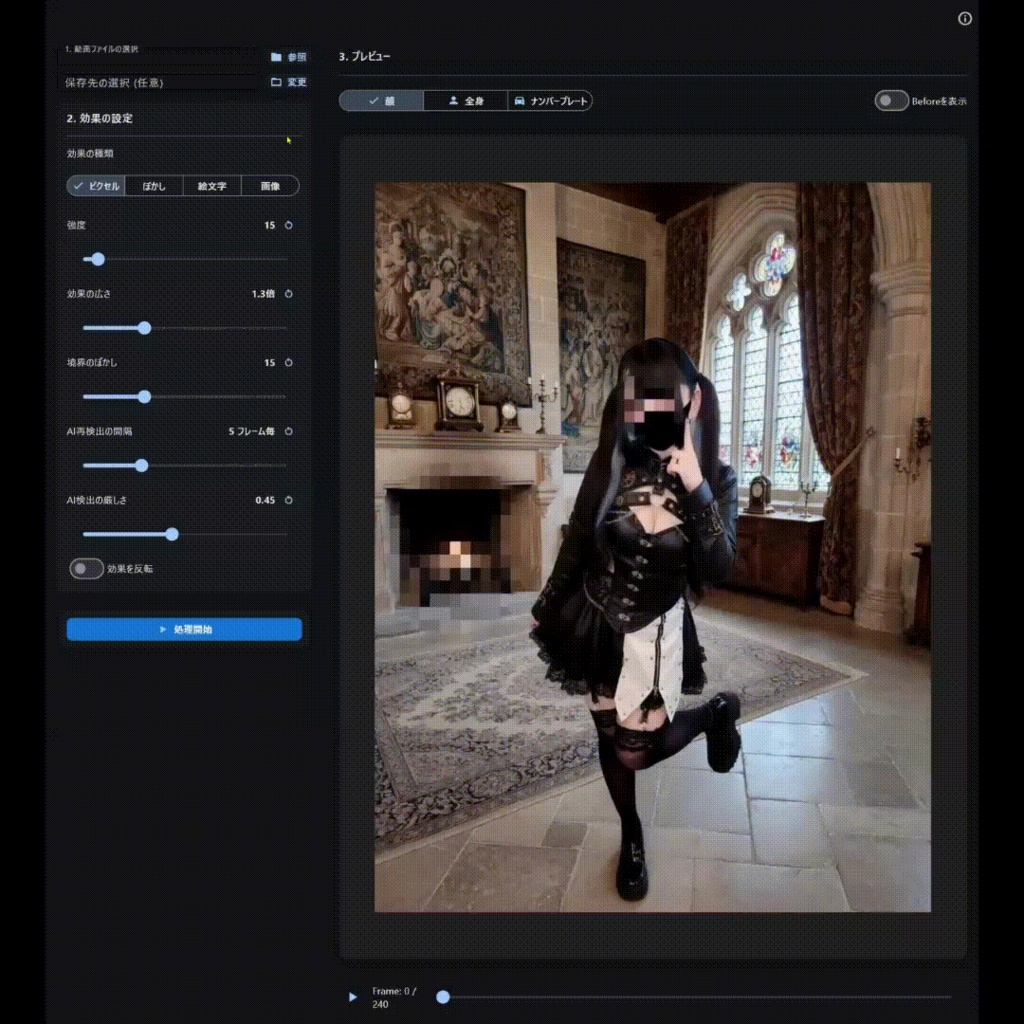Screen dimensions: 1024x1024
Task: Browse for video file via 参照 button
Action: click(289, 57)
